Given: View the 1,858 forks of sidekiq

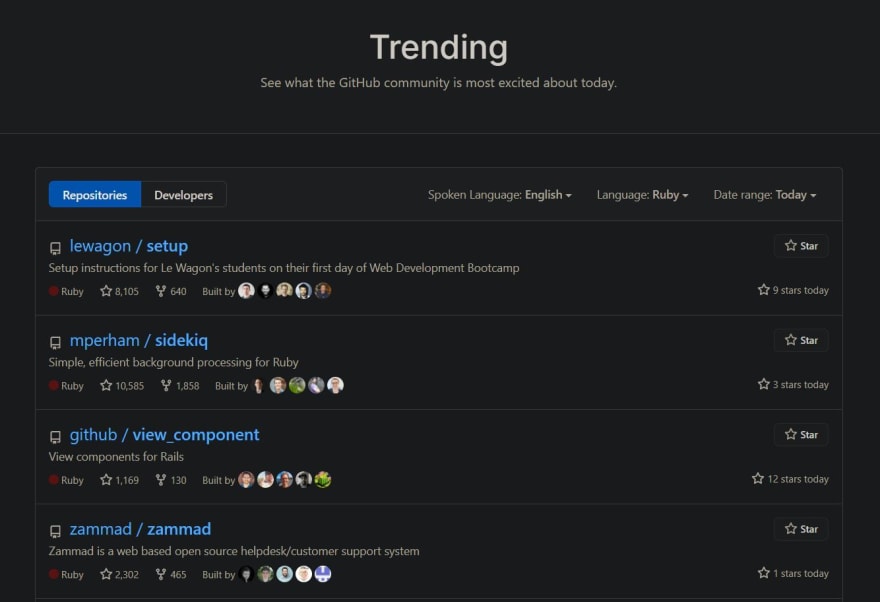Looking at the screenshot, I should pyautogui.click(x=180, y=385).
